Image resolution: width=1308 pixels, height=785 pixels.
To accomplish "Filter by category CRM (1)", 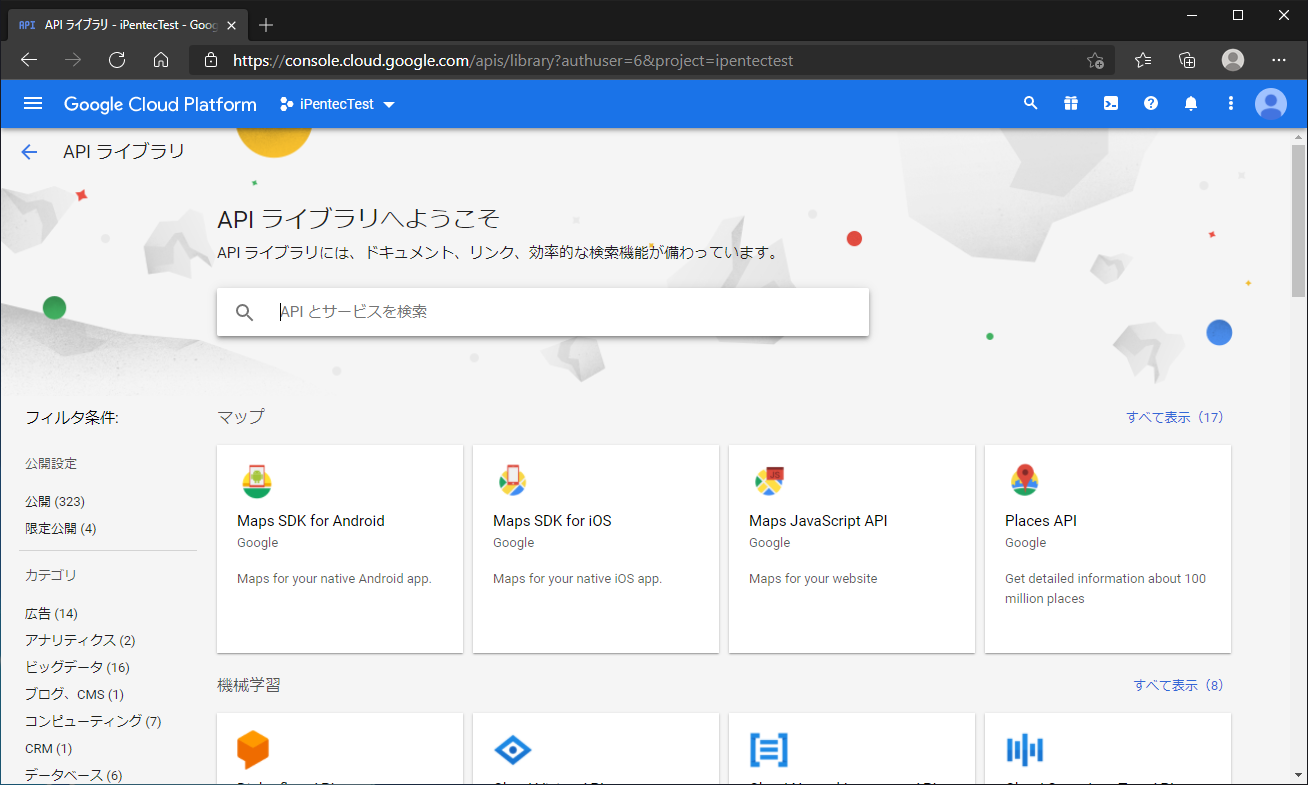I will pos(49,748).
